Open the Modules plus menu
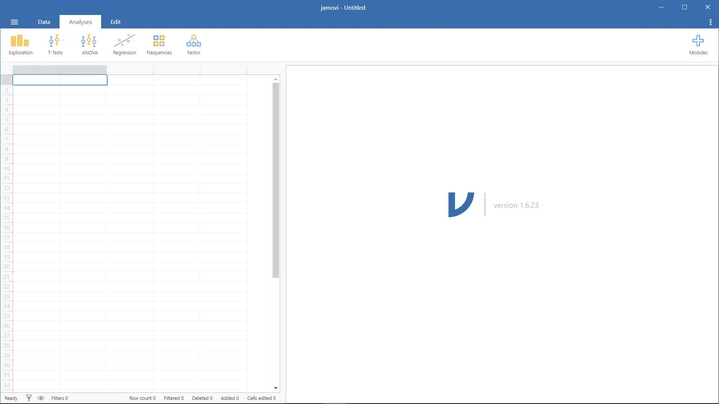The width and height of the screenshot is (719, 404). 698,44
